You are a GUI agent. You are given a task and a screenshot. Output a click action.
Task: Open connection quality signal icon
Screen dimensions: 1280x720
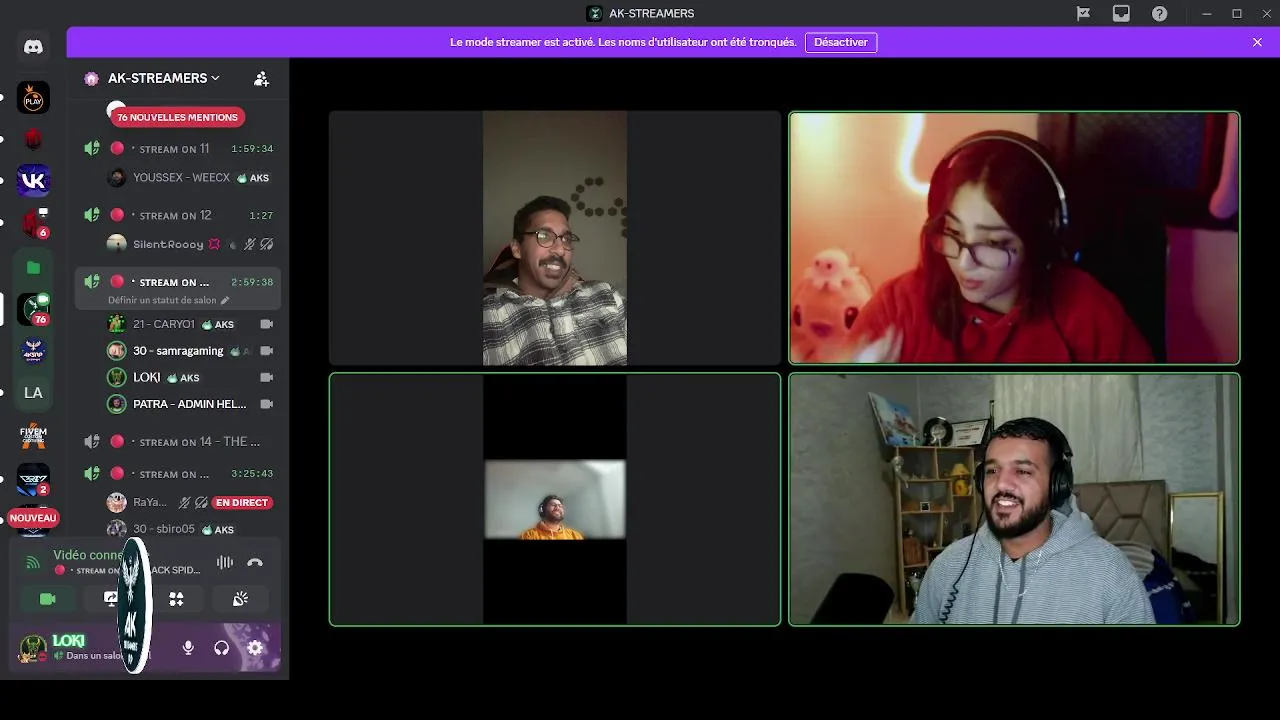[x=33, y=562]
